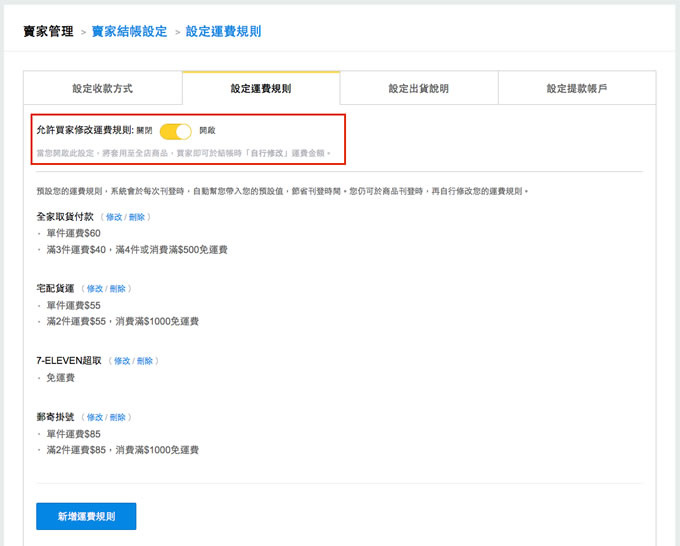
Task: Click the 全家取貨付款 rule heading
Action: click(x=65, y=217)
